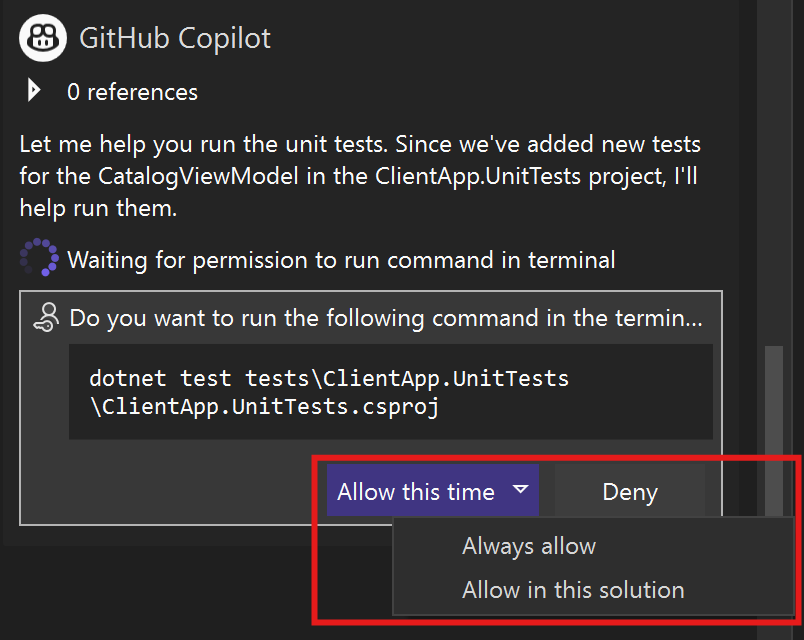
Task: Click ClientApp.UnitTests project in the message text
Action: pos(482,176)
